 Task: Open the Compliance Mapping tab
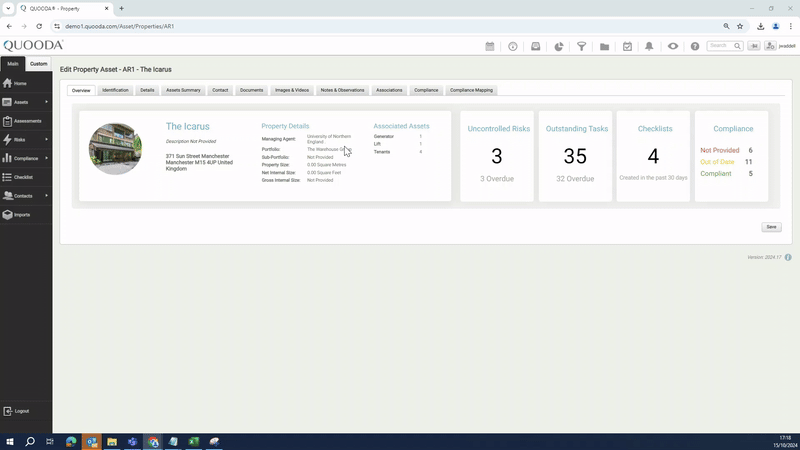pyautogui.click(x=471, y=90)
